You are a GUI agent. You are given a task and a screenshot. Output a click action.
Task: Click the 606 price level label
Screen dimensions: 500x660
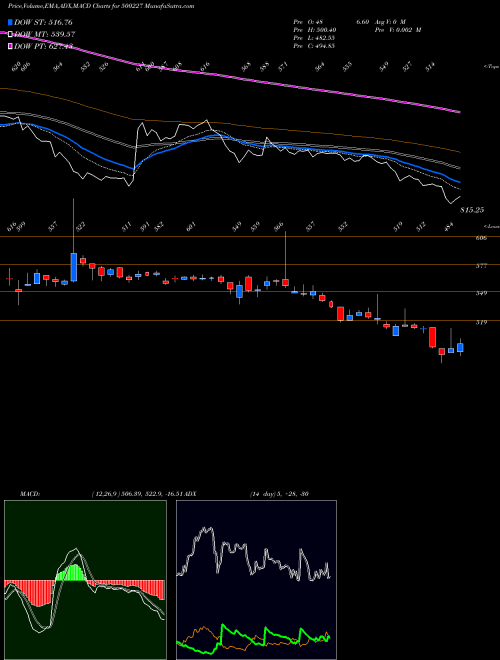pyautogui.click(x=482, y=238)
